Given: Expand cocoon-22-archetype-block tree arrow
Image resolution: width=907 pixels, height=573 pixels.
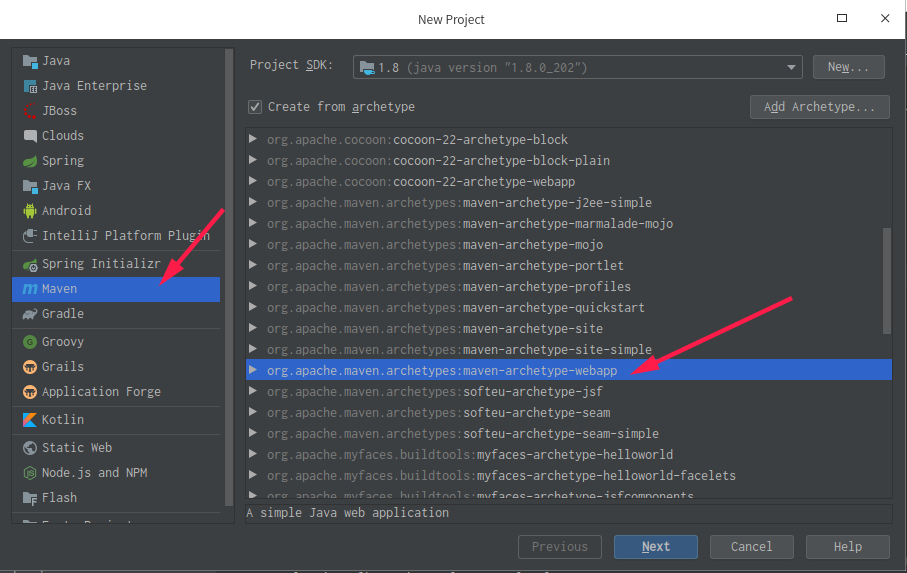Looking at the screenshot, I should (253, 140).
